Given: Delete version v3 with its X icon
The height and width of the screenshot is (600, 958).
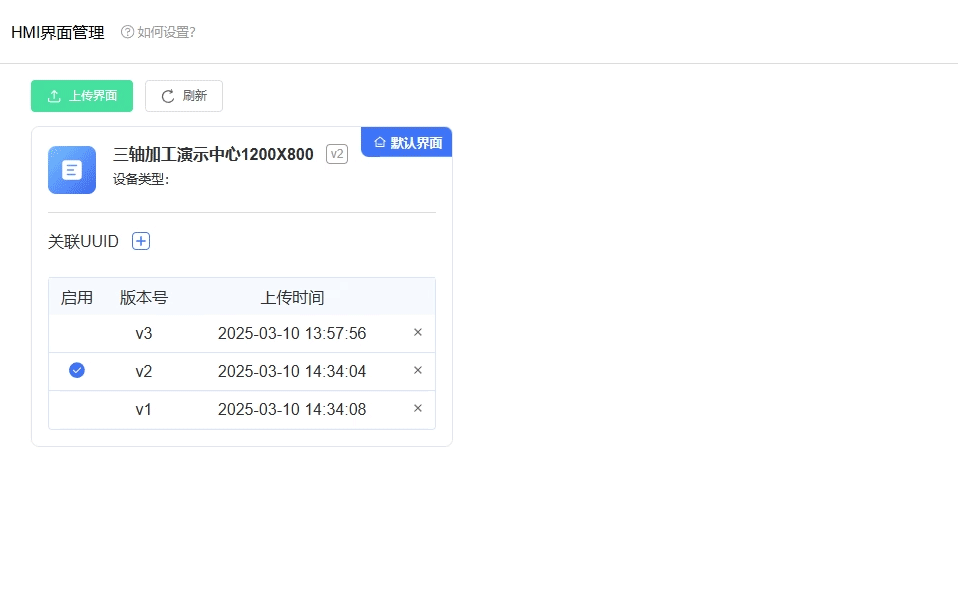Looking at the screenshot, I should pos(418,333).
